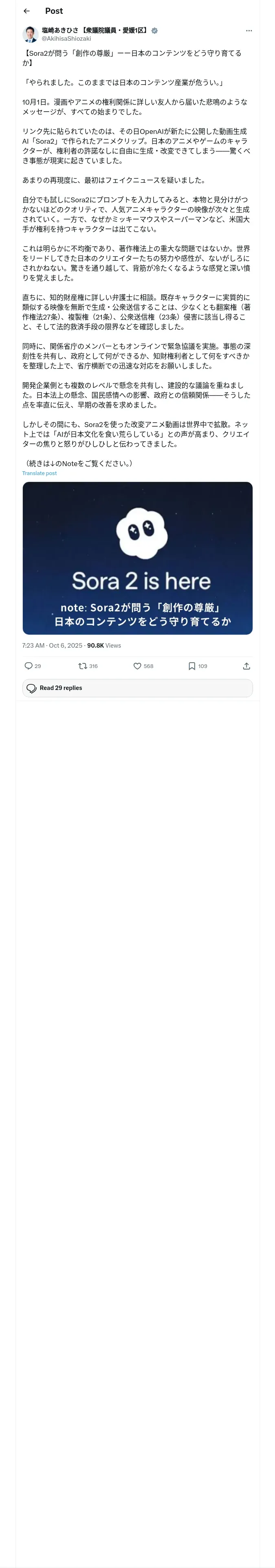Viewport: 275px width, 1568px height.
Task: Click the Post heading at the top
Action: point(54,11)
